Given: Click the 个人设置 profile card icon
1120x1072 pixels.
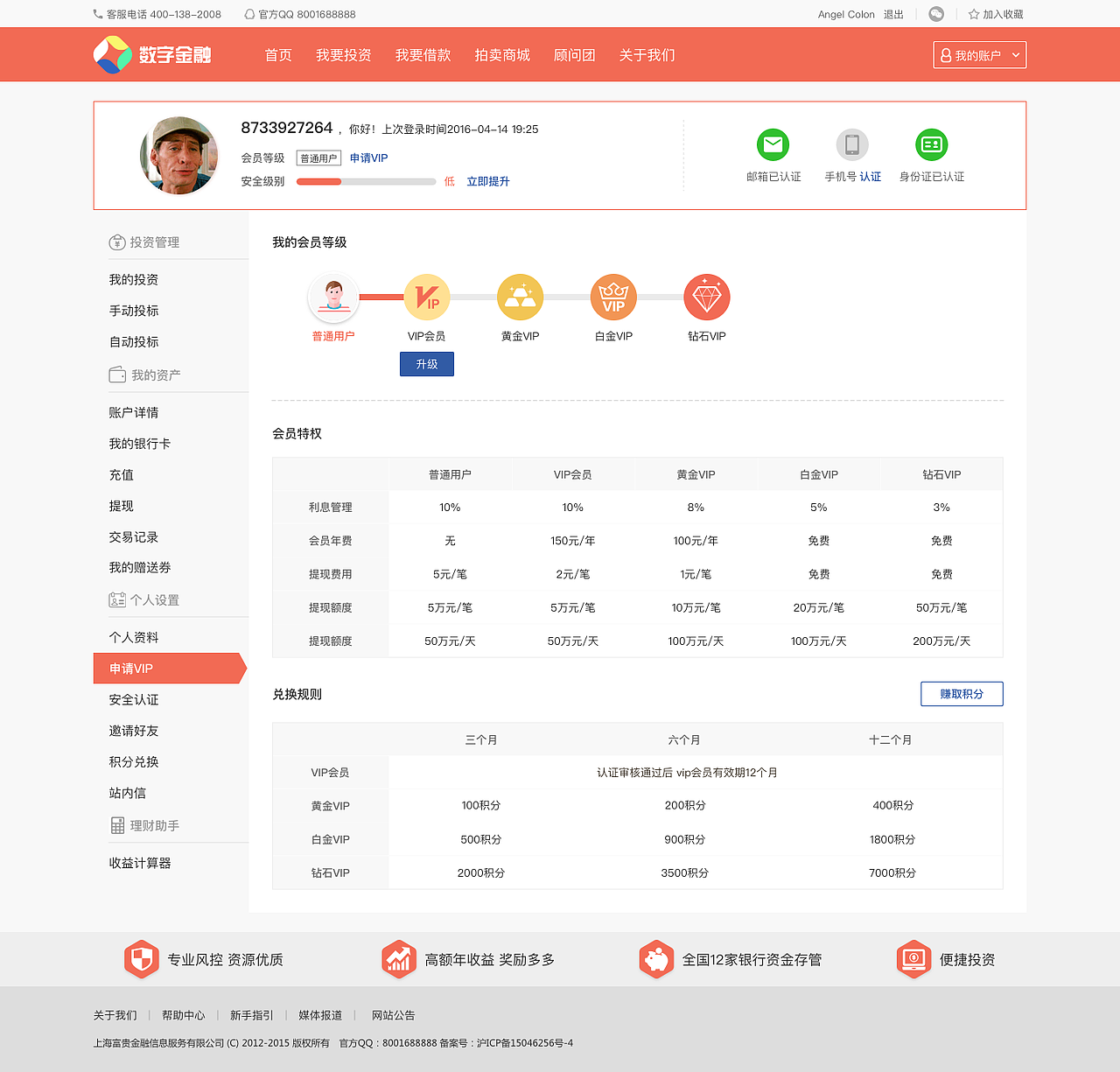Looking at the screenshot, I should pos(117,599).
